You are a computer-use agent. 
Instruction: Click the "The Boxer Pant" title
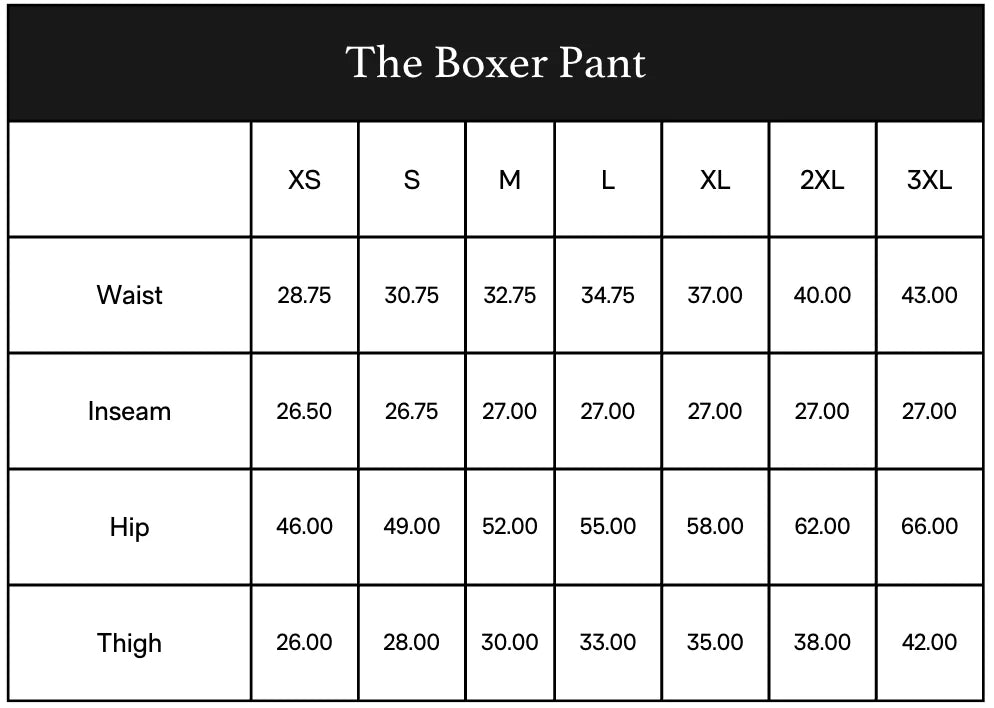tap(496, 62)
